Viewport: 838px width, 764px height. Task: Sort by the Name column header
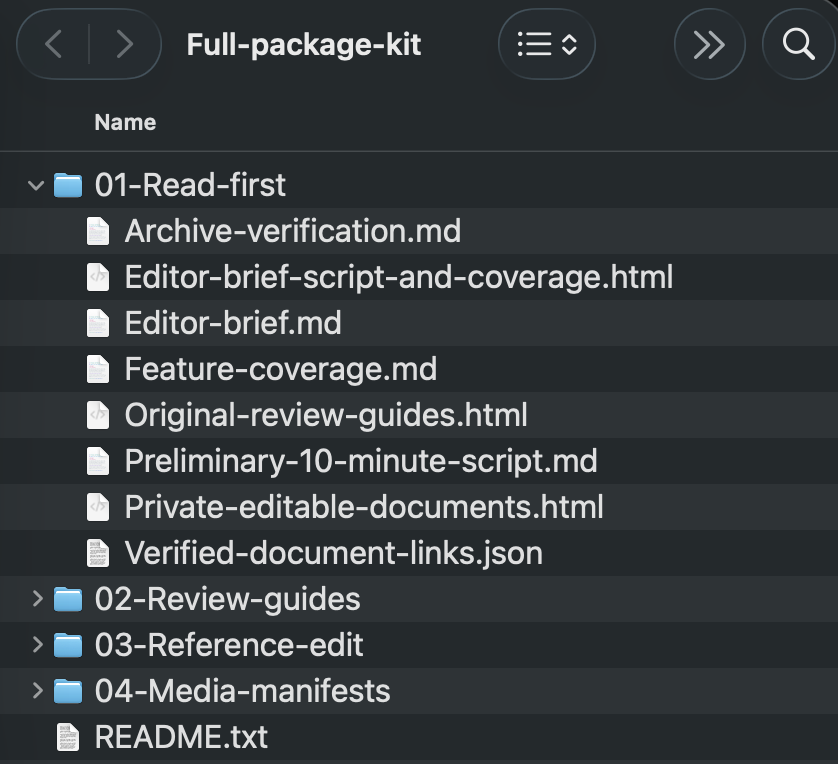click(125, 122)
